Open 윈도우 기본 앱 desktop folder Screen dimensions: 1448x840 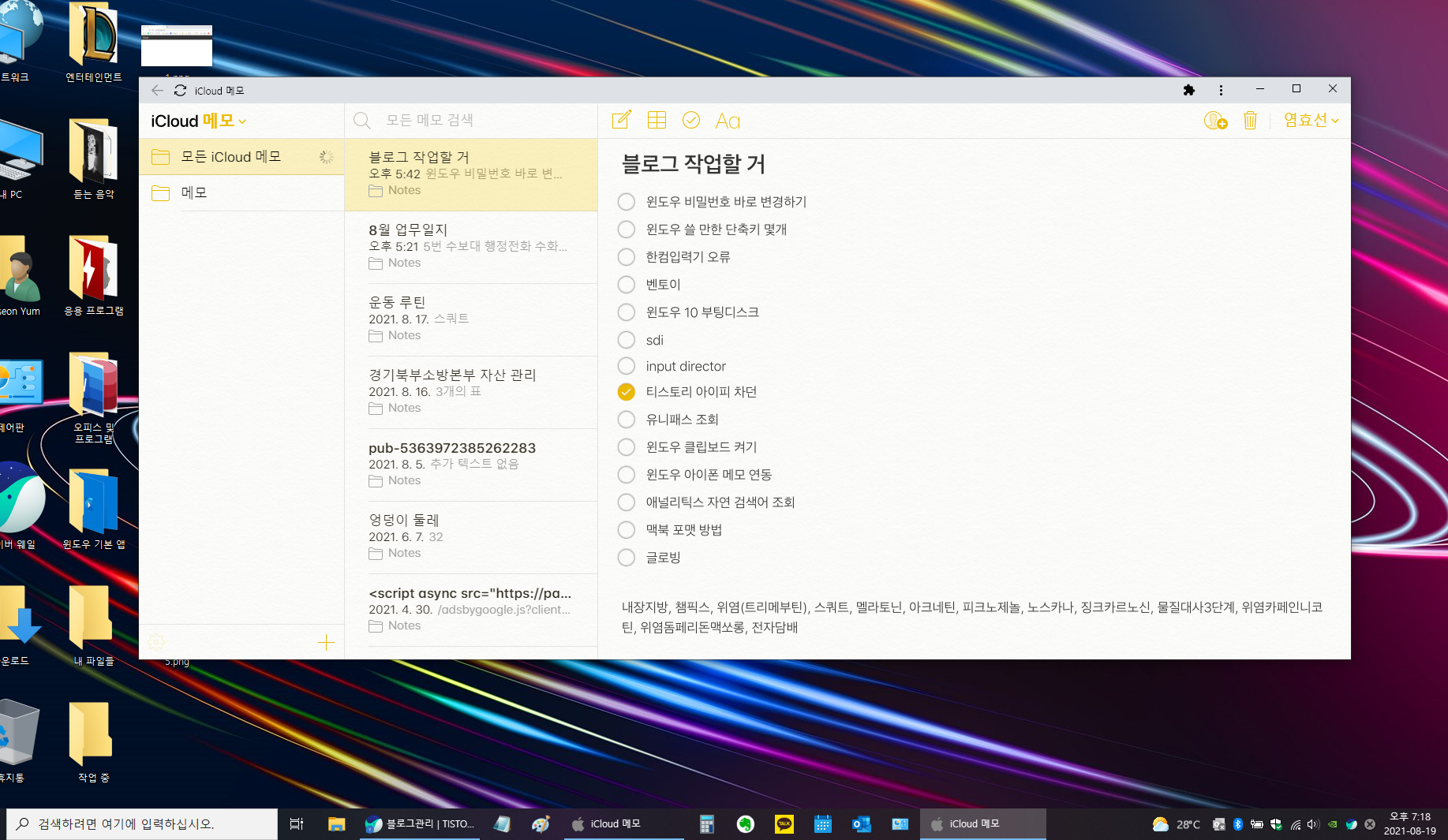[93, 509]
